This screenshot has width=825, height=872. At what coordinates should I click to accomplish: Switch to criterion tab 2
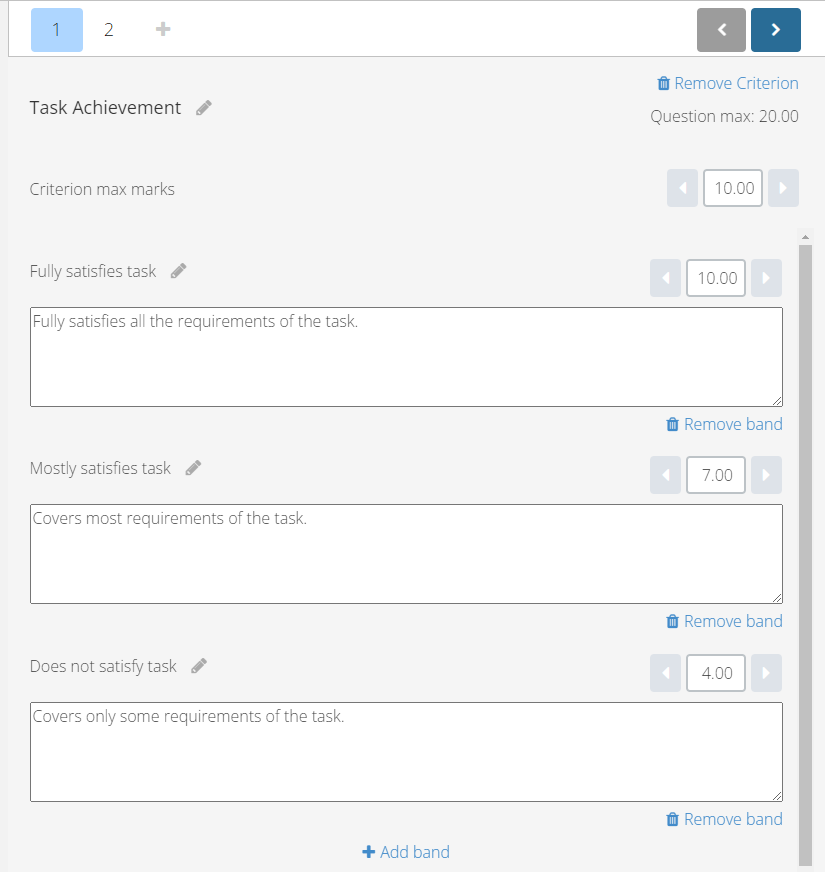(108, 29)
